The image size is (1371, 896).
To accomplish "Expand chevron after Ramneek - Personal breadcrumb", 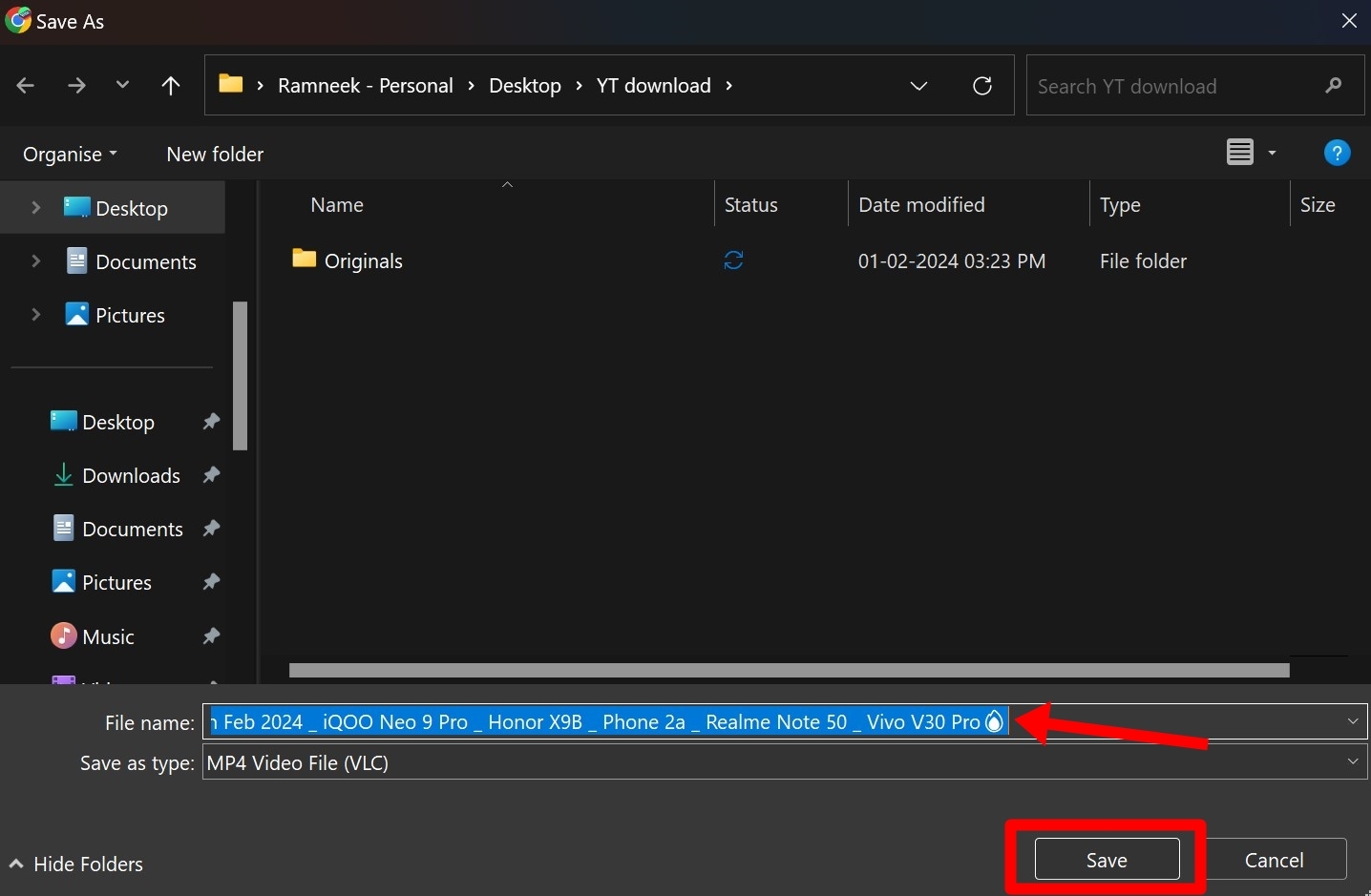I will coord(472,86).
